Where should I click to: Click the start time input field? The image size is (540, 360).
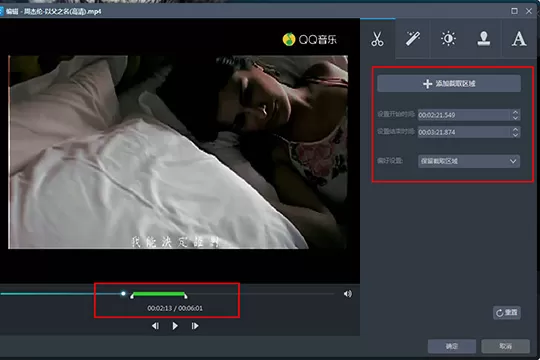pos(464,115)
